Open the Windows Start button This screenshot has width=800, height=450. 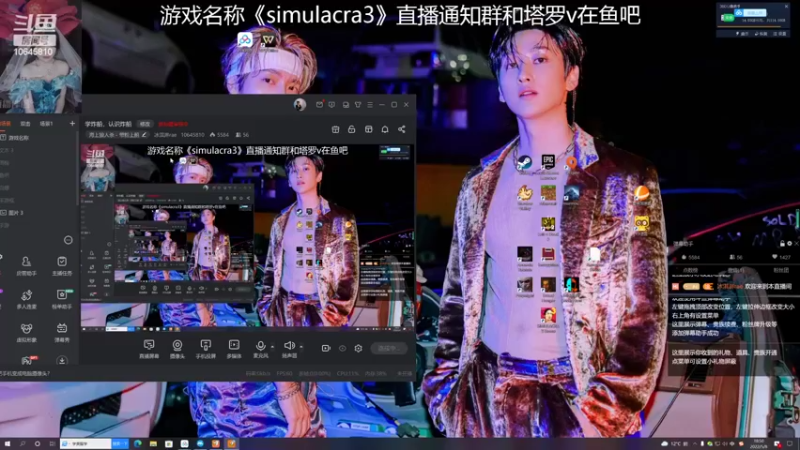(7, 444)
